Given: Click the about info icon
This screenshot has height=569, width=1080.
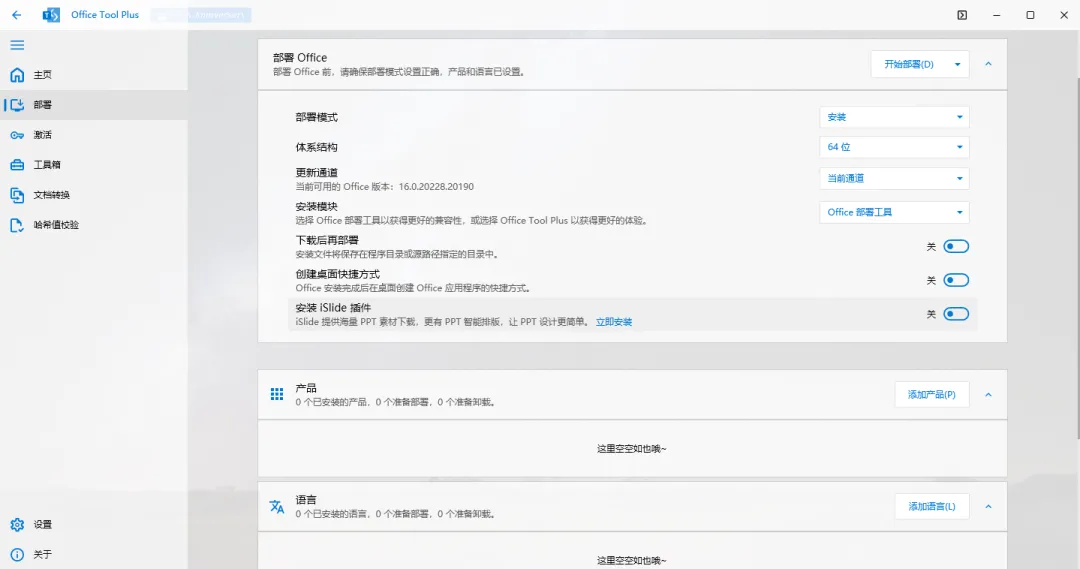Looking at the screenshot, I should pos(17,554).
